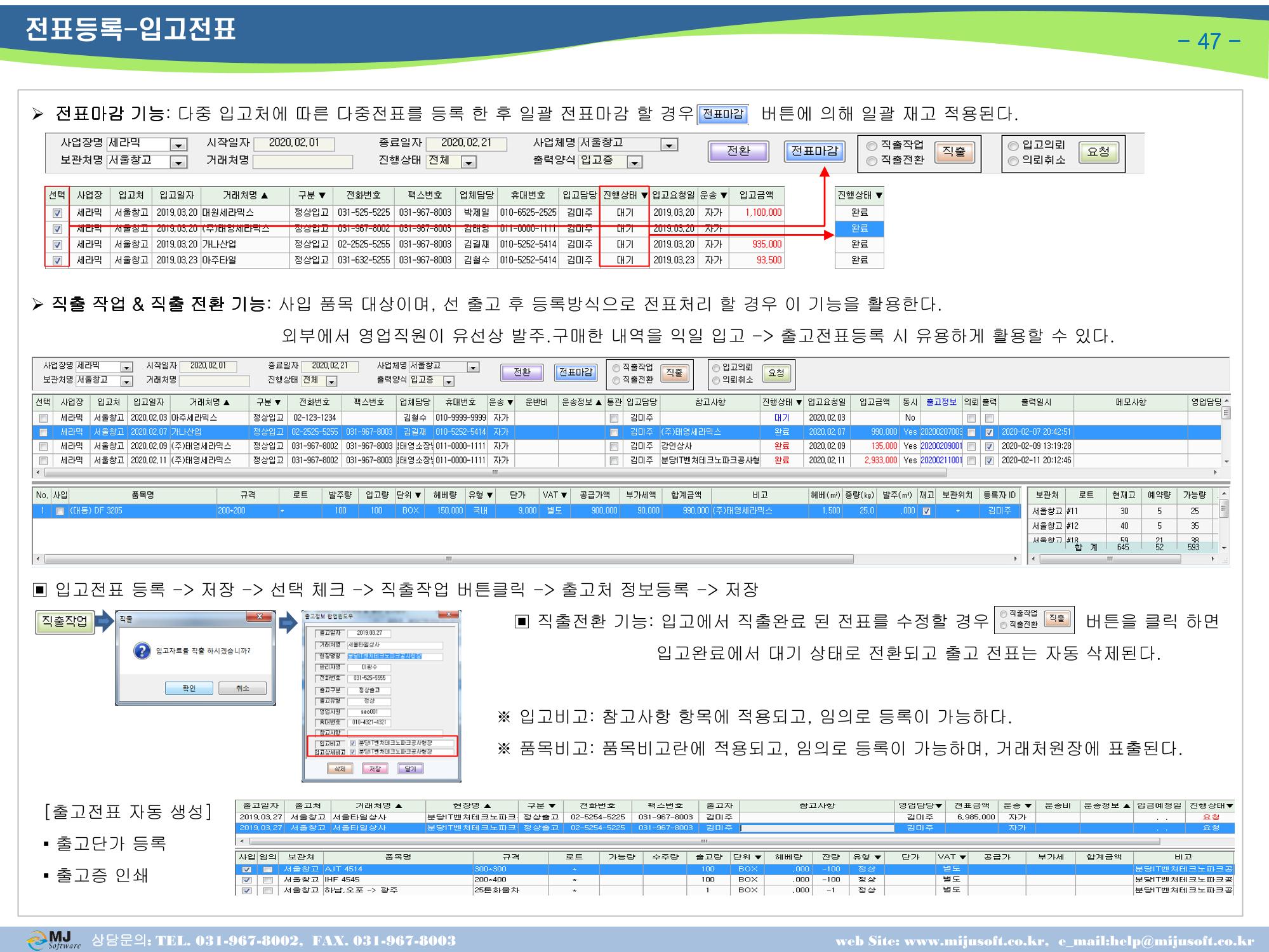Select 입고의뢰 radio in second smaller toolbar

tap(717, 368)
